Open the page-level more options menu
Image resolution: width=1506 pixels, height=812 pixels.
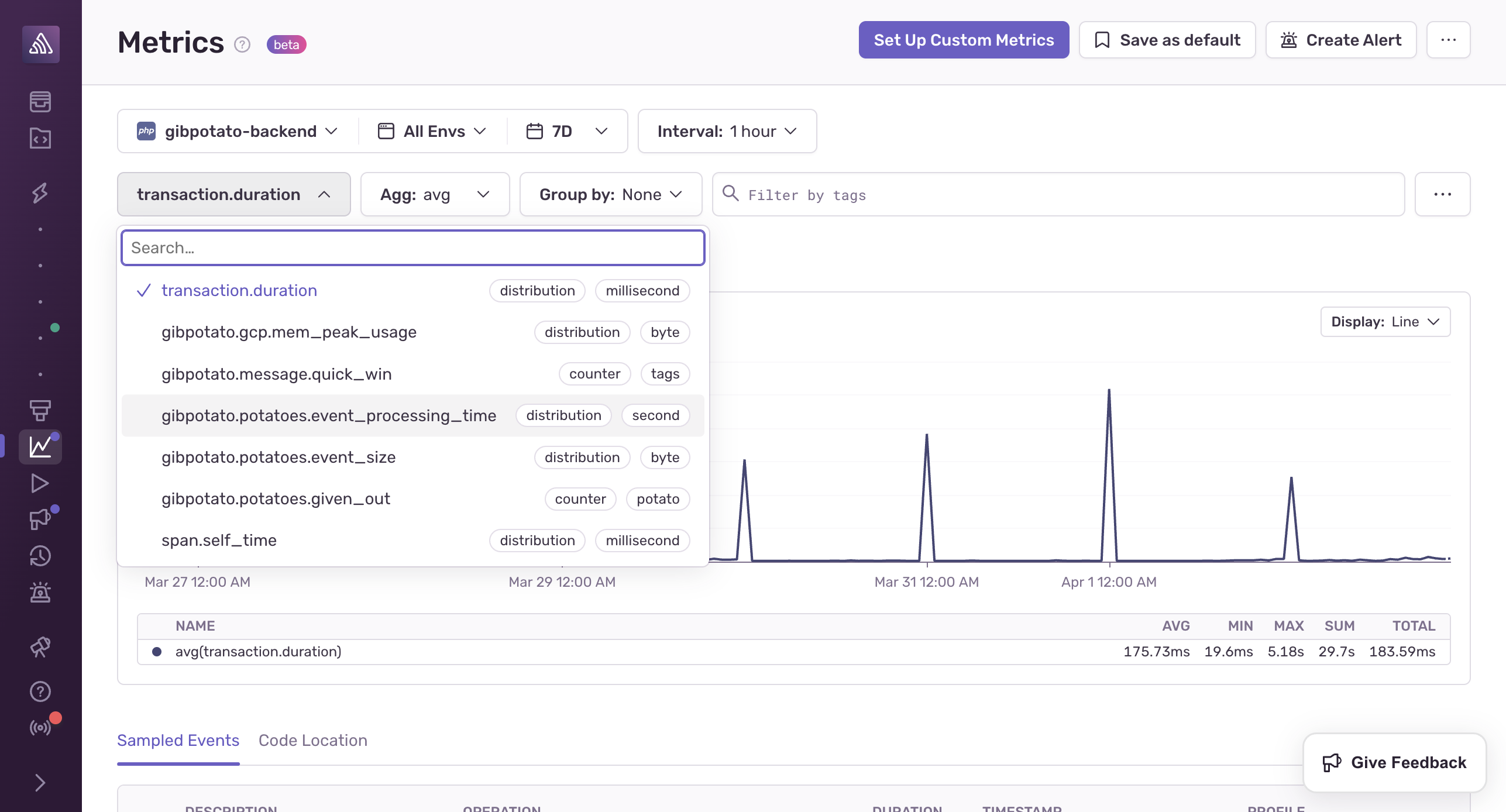coord(1449,40)
